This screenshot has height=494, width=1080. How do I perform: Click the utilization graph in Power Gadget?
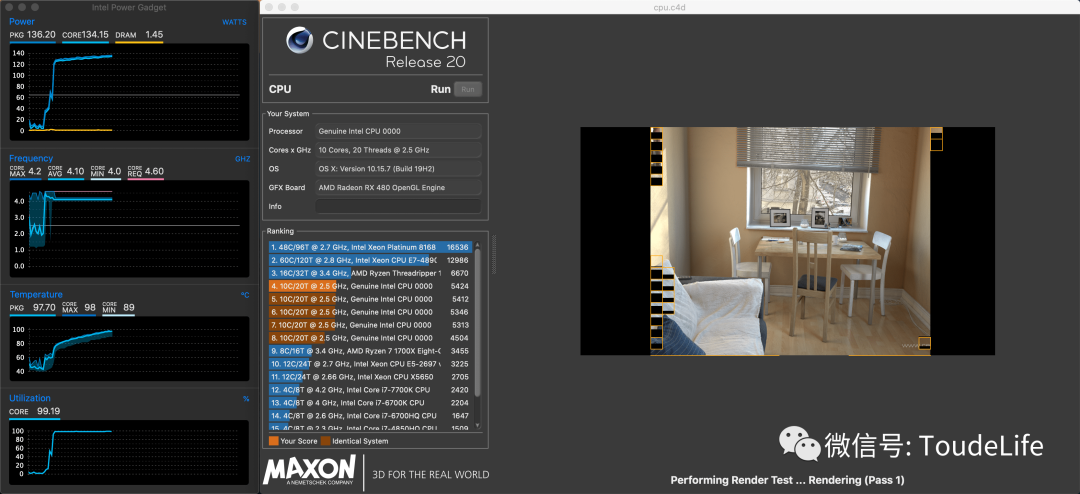tap(129, 452)
